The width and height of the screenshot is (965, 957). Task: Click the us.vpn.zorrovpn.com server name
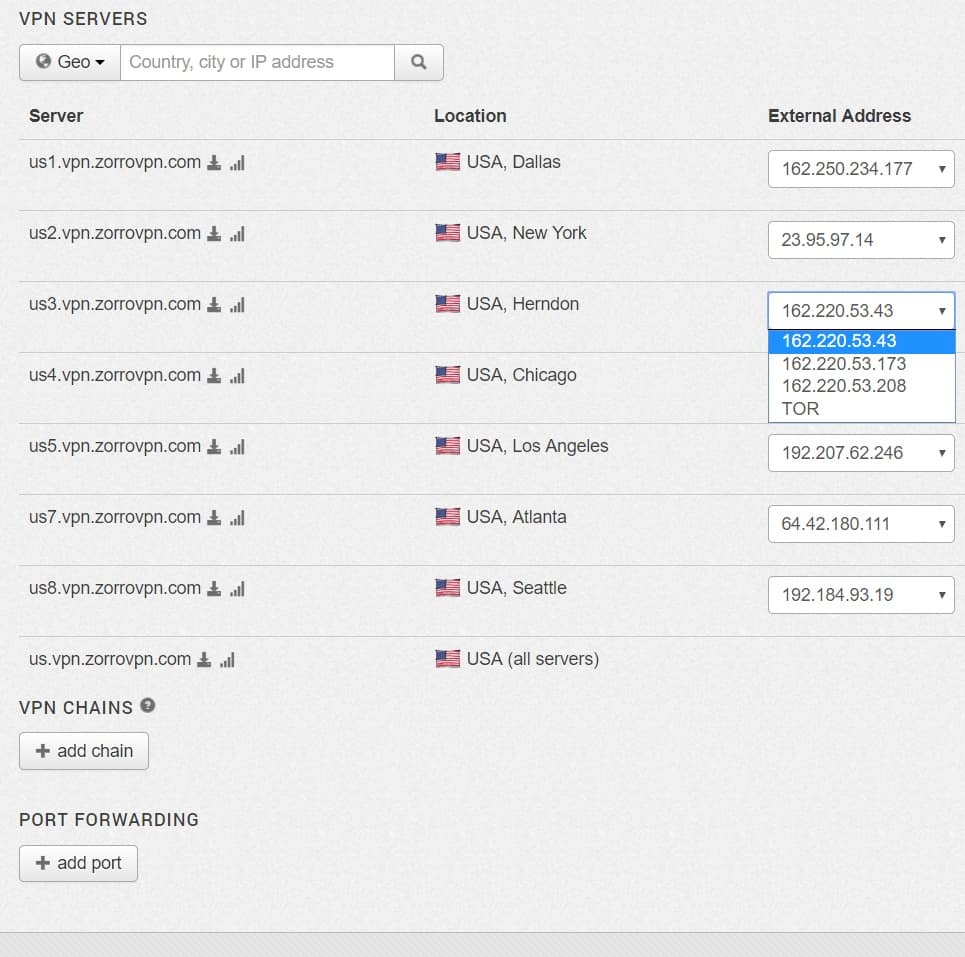point(110,659)
